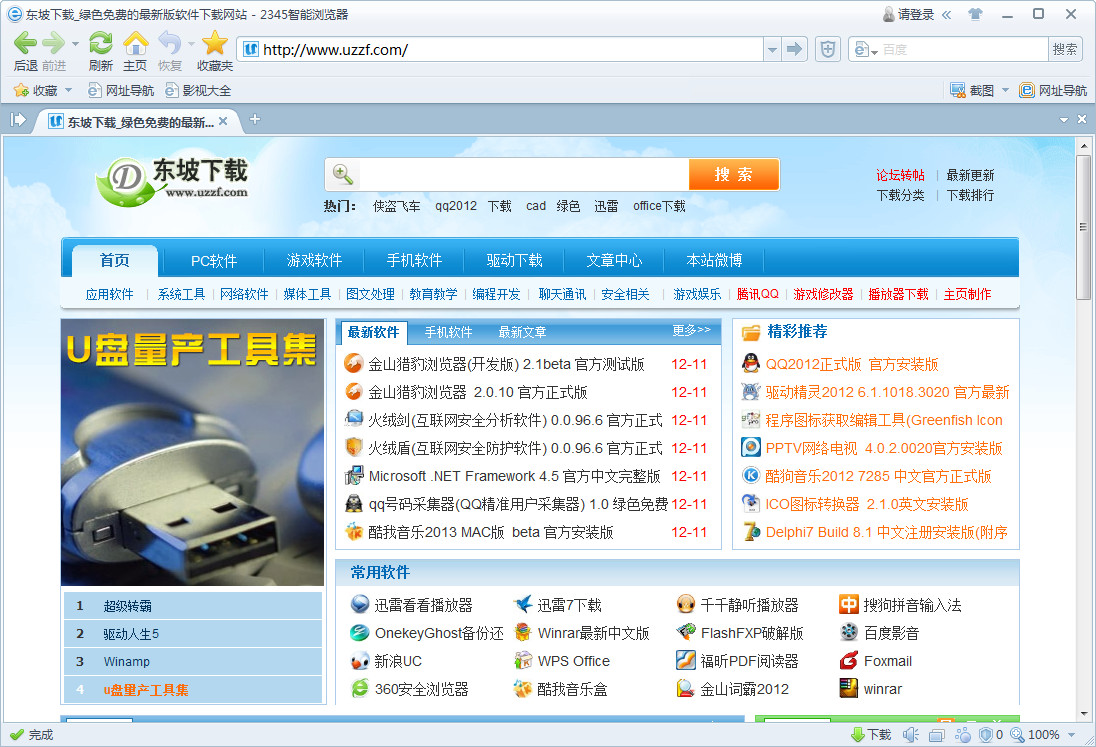Click the 截图 screenshot tool icon
Image resolution: width=1096 pixels, height=747 pixels.
958,90
